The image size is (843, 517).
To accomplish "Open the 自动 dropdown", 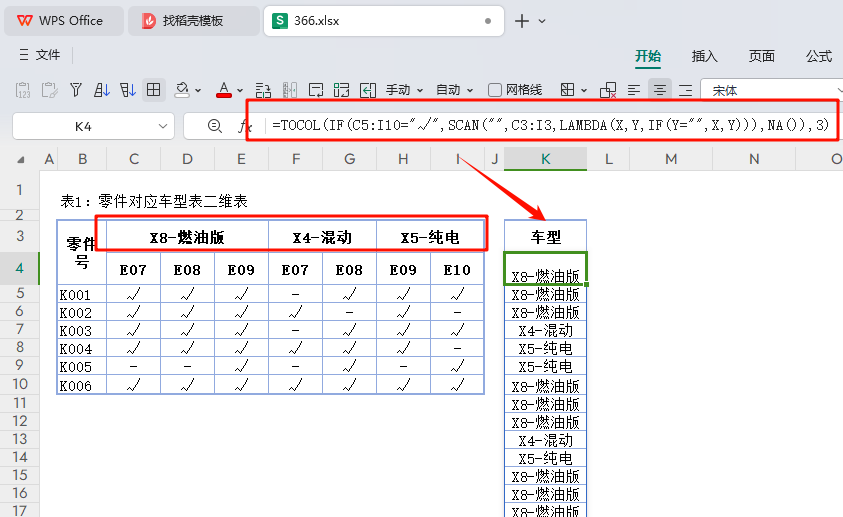I will [454, 90].
